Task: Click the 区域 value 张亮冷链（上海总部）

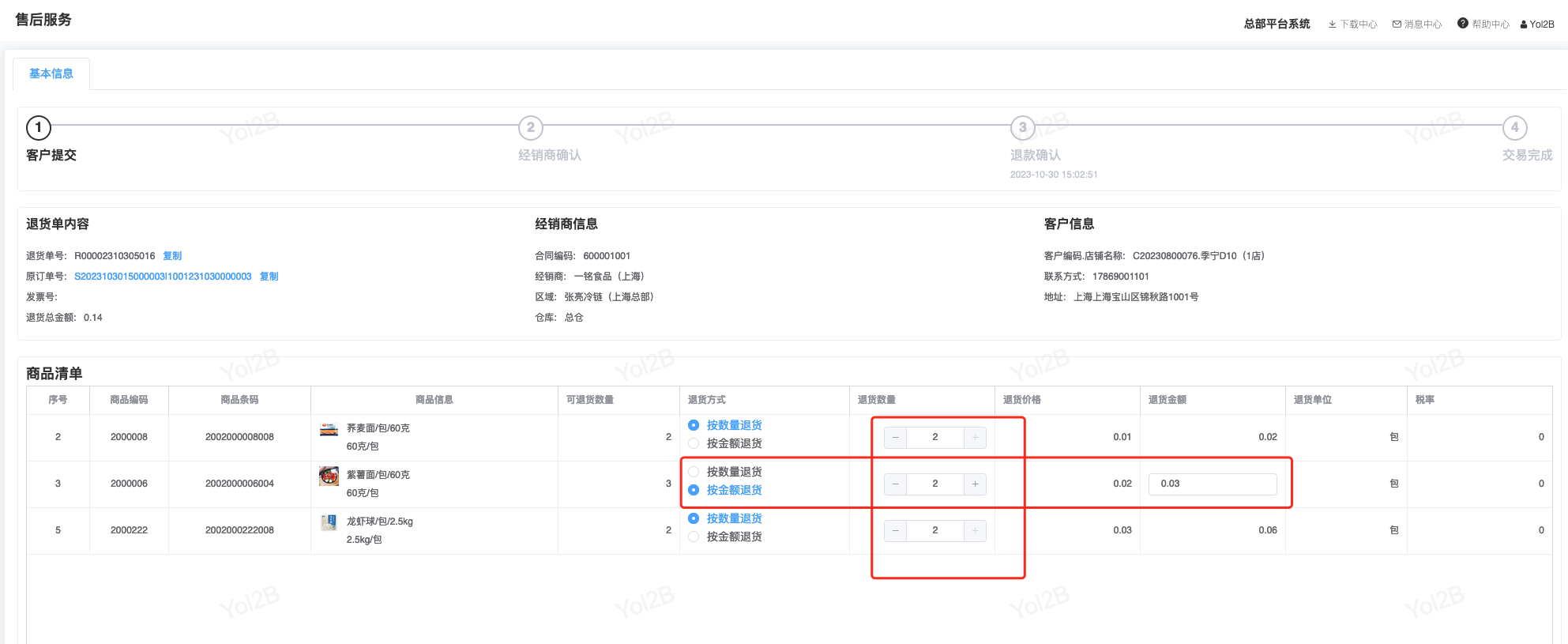Action: pyautogui.click(x=609, y=297)
